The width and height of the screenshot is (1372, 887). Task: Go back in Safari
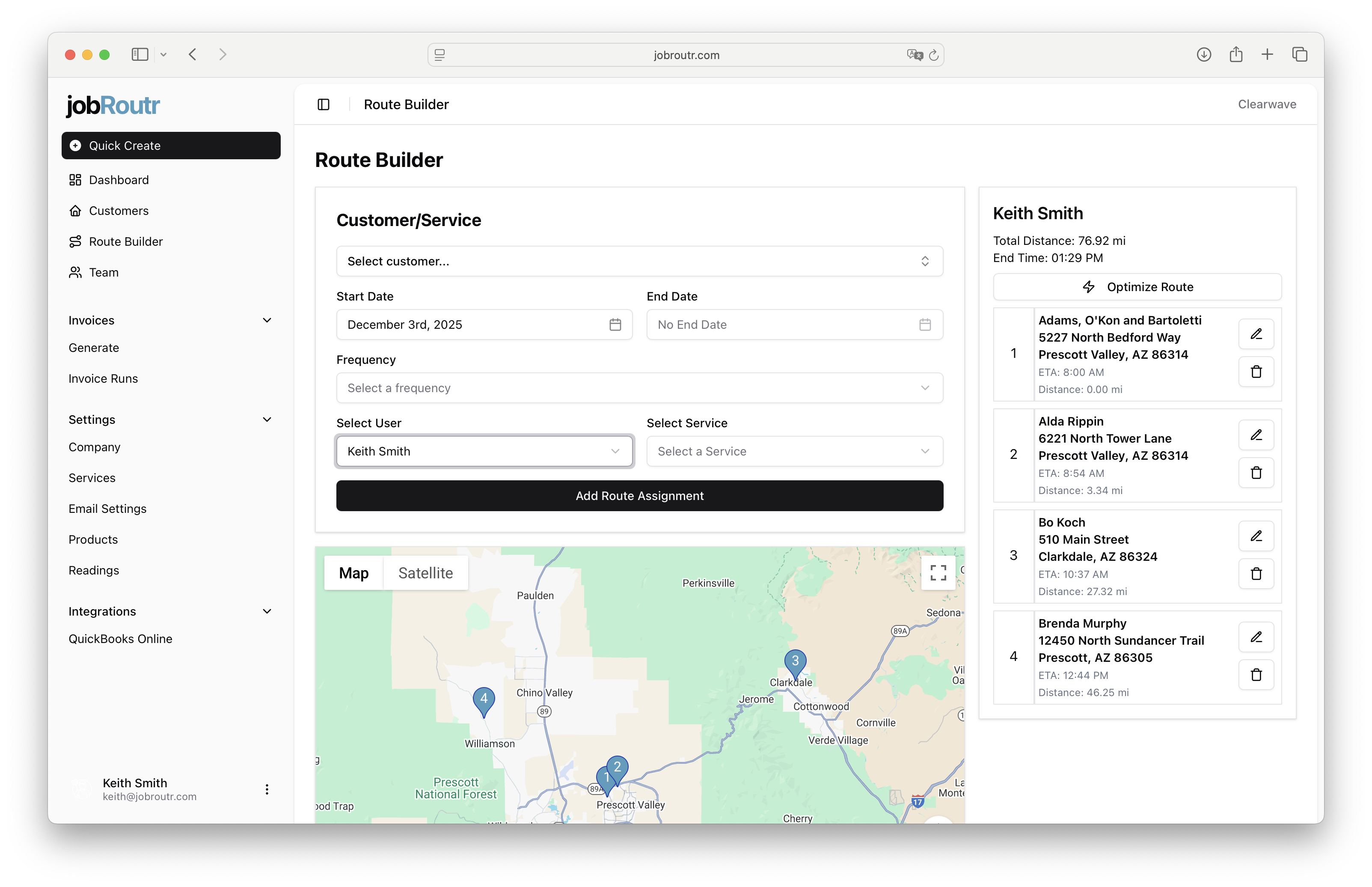pos(192,54)
